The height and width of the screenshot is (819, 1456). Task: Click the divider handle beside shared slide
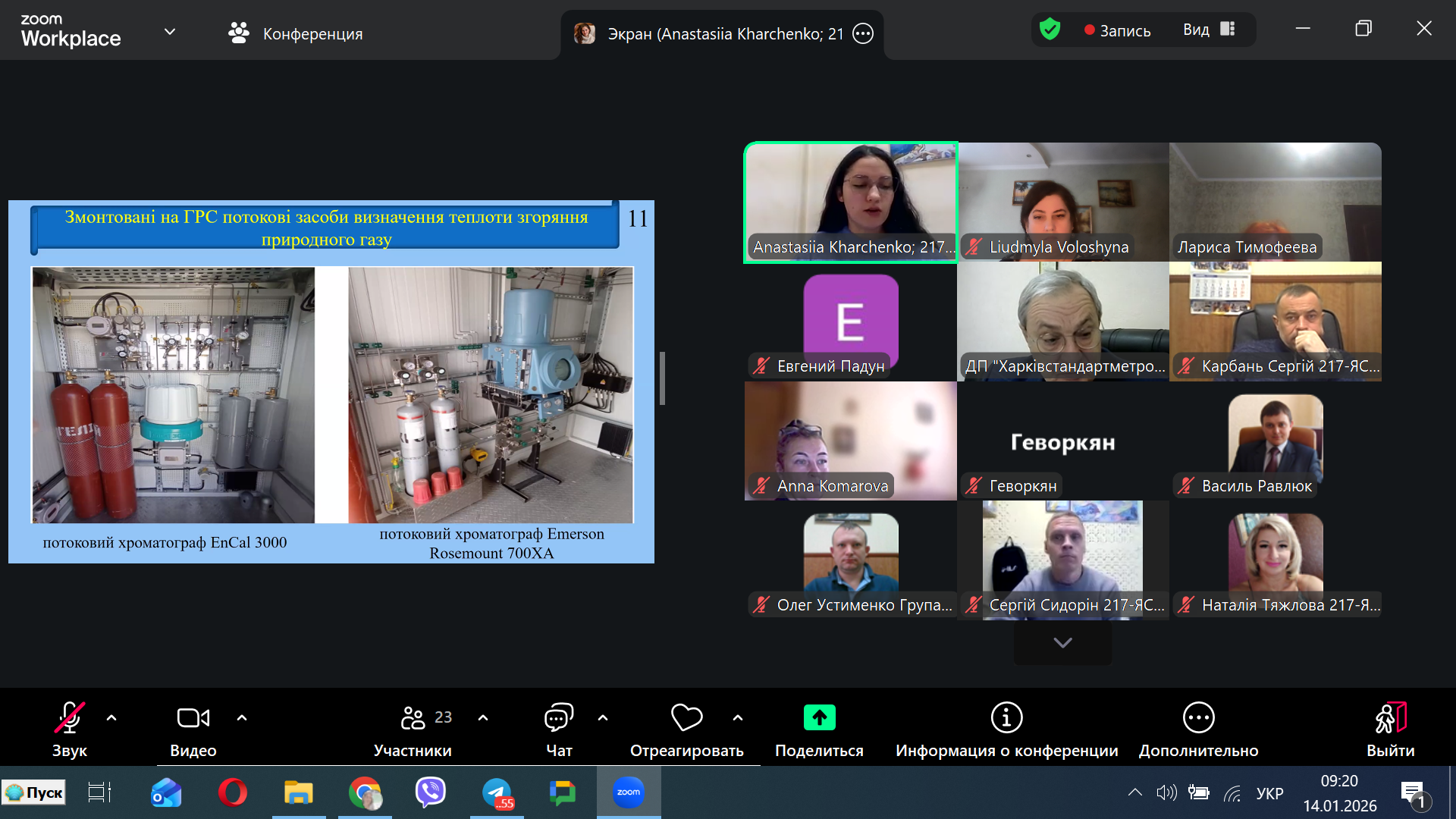[x=662, y=378]
